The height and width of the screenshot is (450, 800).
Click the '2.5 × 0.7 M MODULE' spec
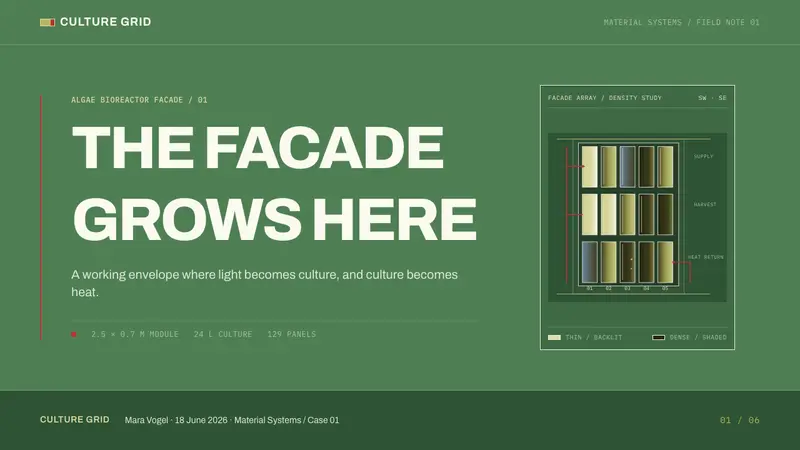pyautogui.click(x=135, y=334)
